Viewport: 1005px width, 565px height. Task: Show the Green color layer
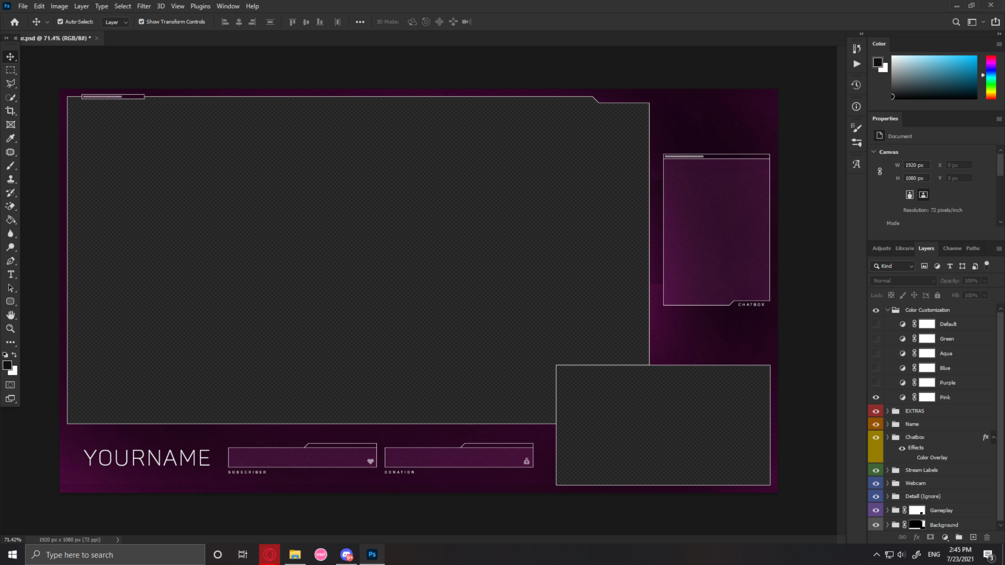[876, 339]
